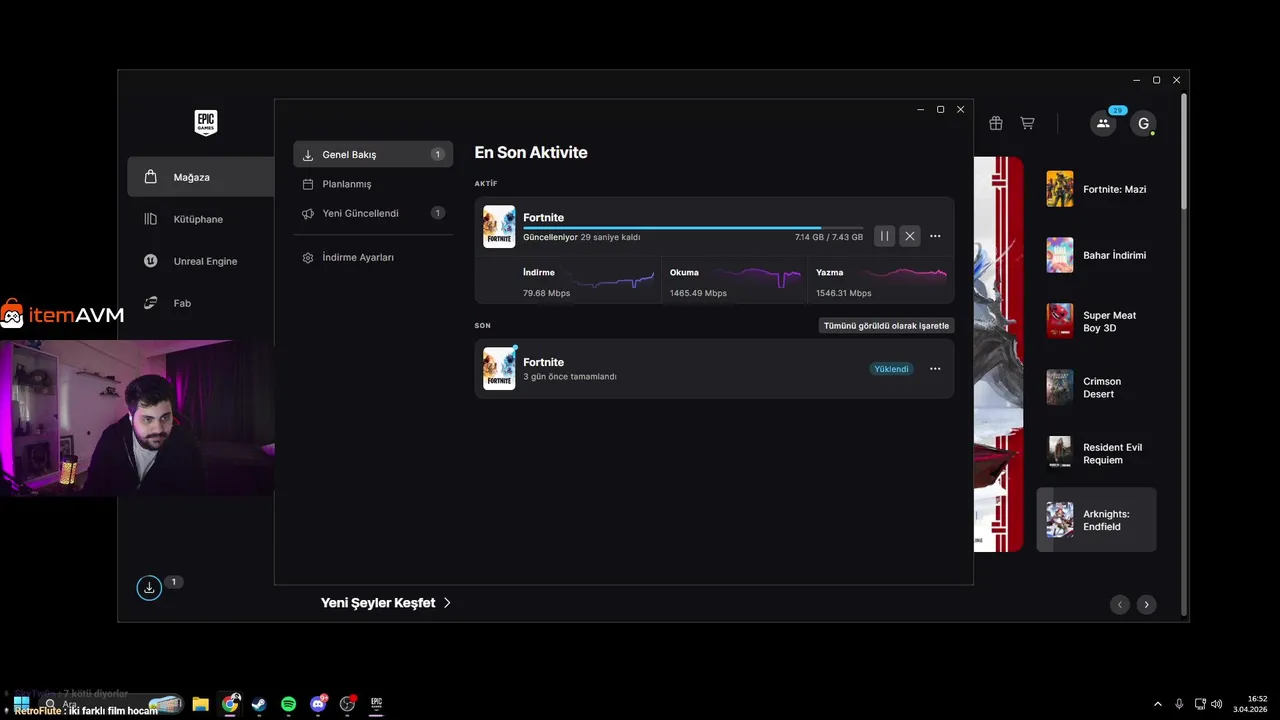Open Spotify from the taskbar
Image resolution: width=1280 pixels, height=720 pixels.
click(288, 704)
